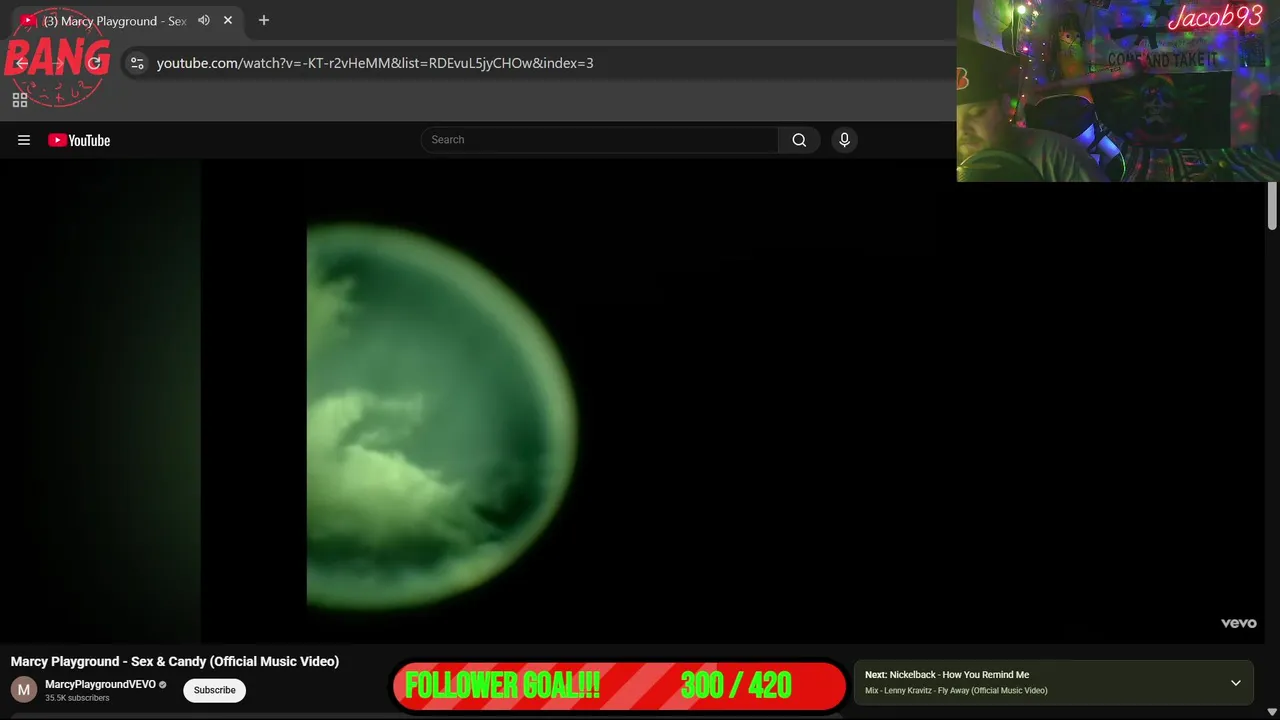Click the Sex & Candy video title

tap(175, 661)
